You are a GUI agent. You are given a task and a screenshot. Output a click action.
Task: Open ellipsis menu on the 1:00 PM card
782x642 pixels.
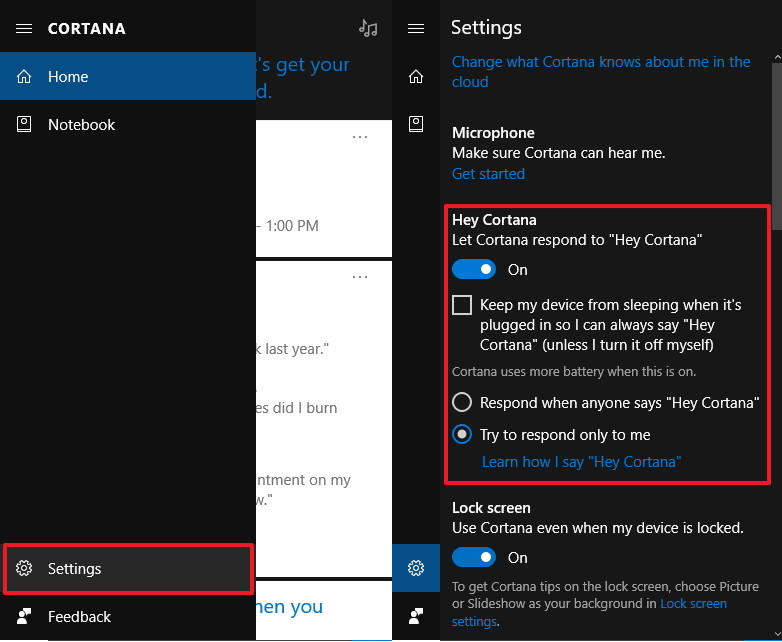[x=360, y=137]
